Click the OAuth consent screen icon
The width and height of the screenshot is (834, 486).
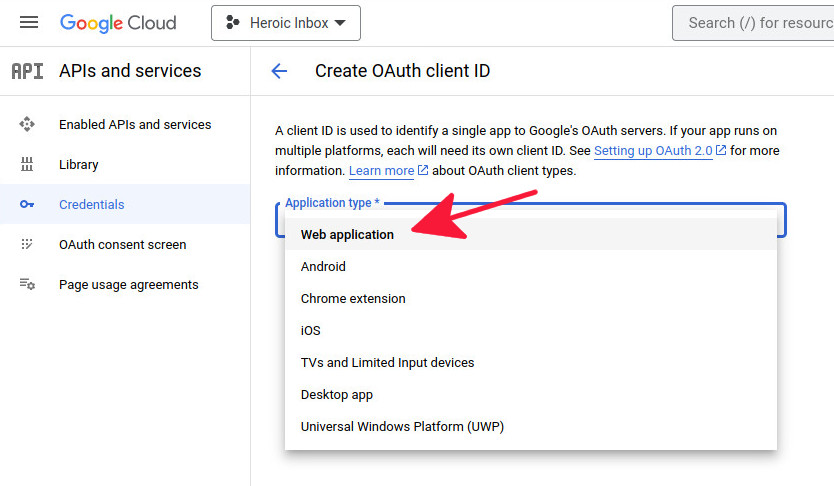tap(27, 244)
